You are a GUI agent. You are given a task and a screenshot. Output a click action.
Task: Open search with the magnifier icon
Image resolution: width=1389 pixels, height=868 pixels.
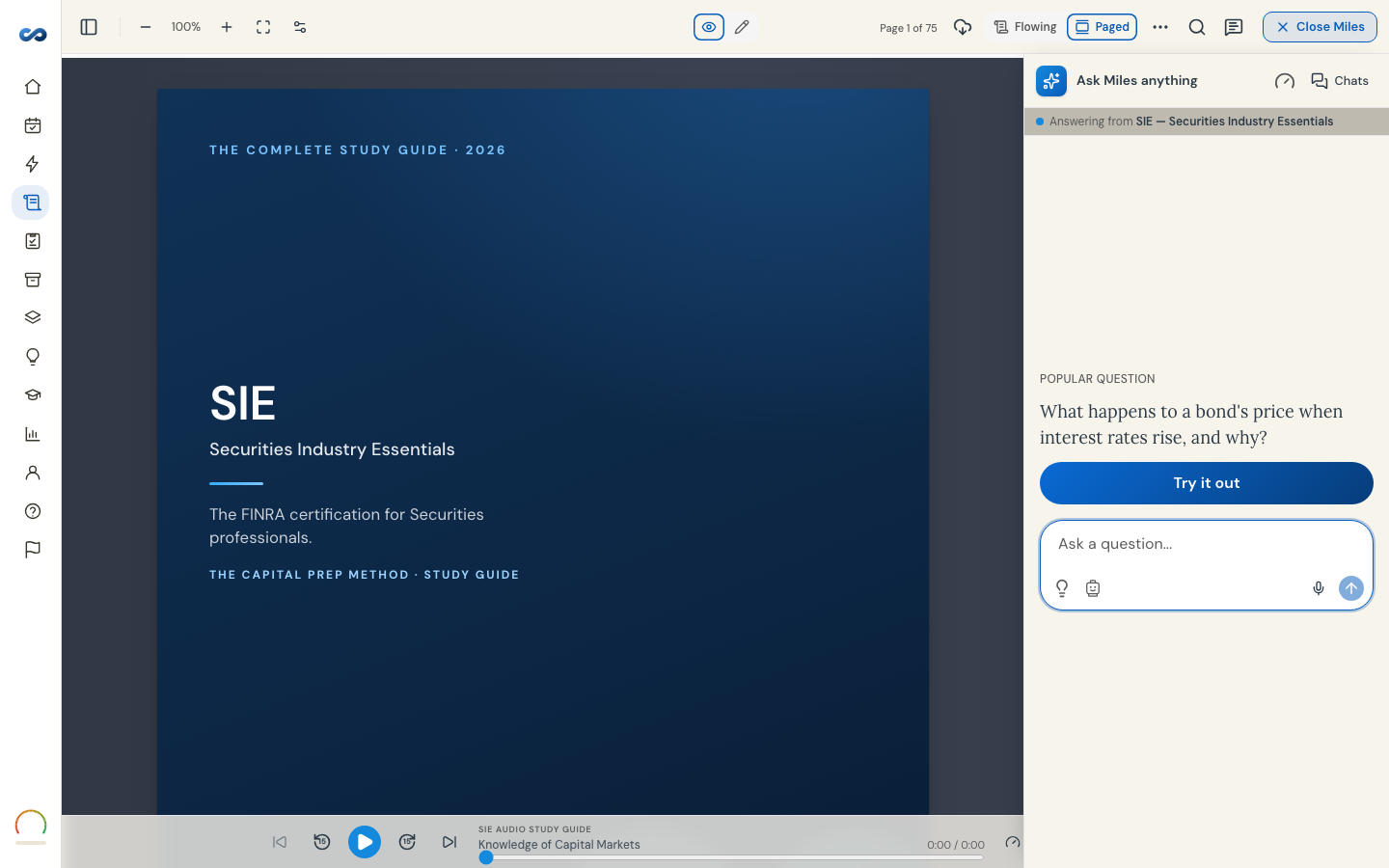1197,27
